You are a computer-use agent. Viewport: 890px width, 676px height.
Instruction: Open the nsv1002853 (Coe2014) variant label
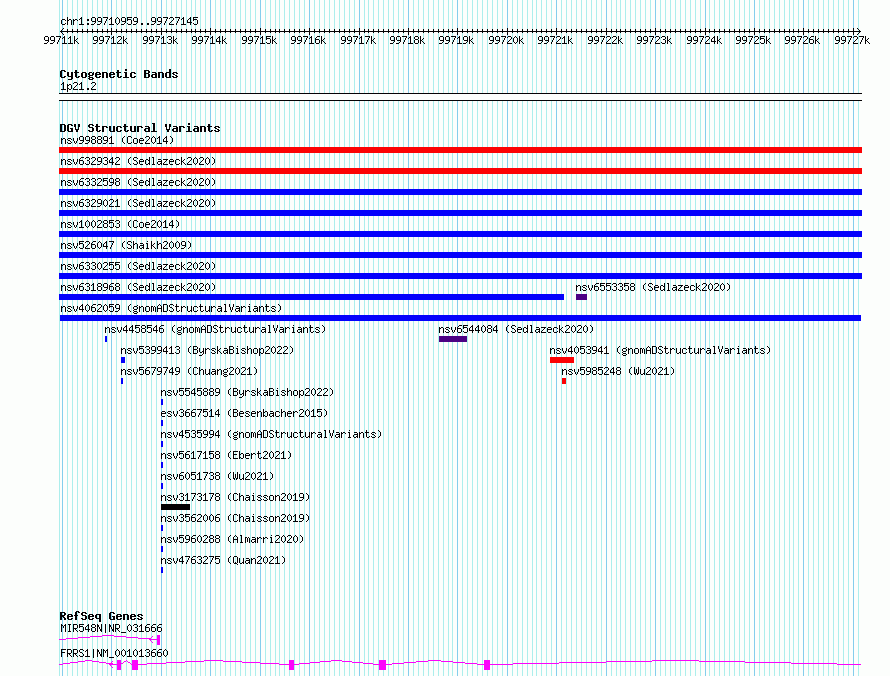[x=120, y=224]
